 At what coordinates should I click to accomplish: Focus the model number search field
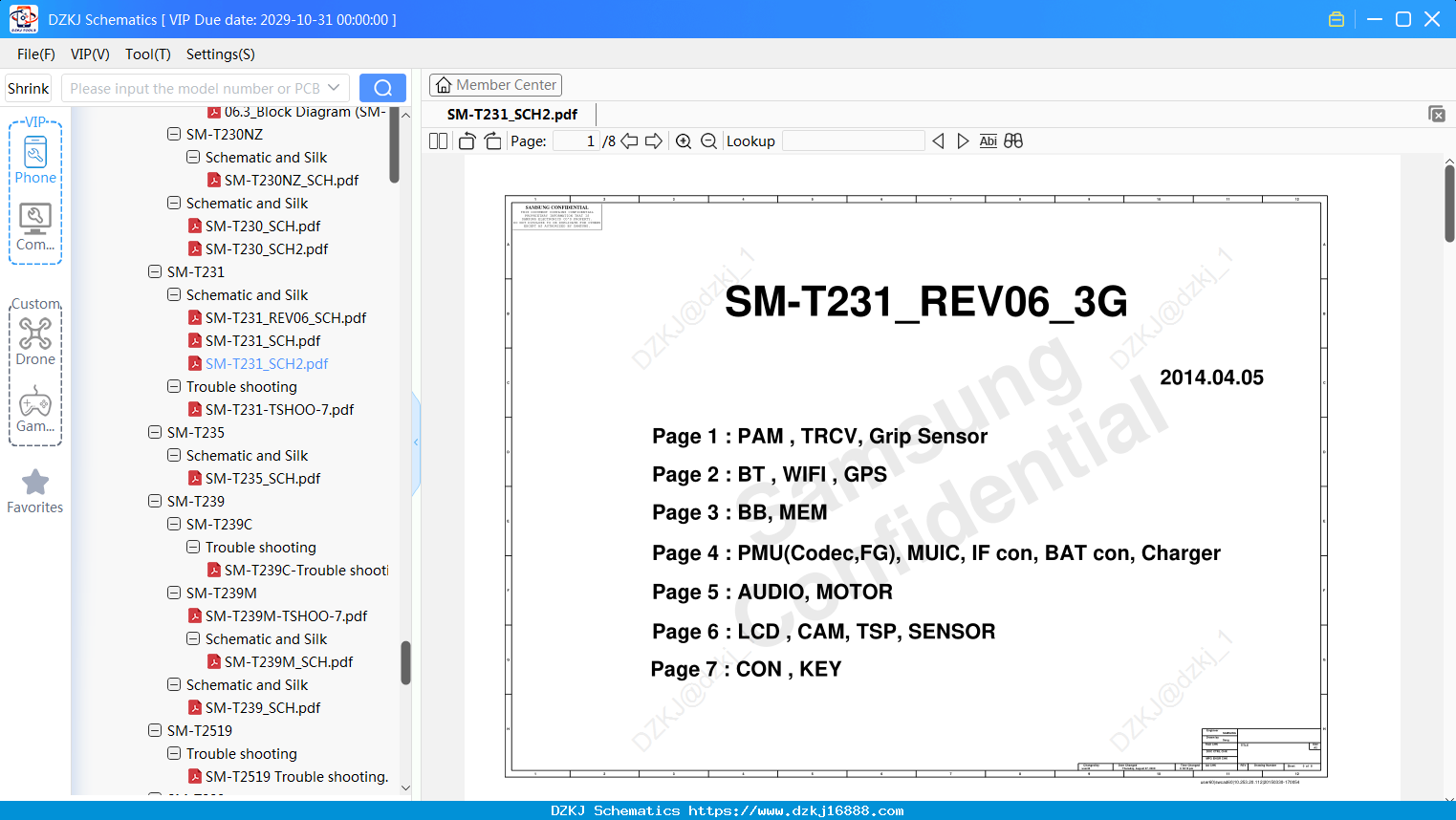coord(194,88)
